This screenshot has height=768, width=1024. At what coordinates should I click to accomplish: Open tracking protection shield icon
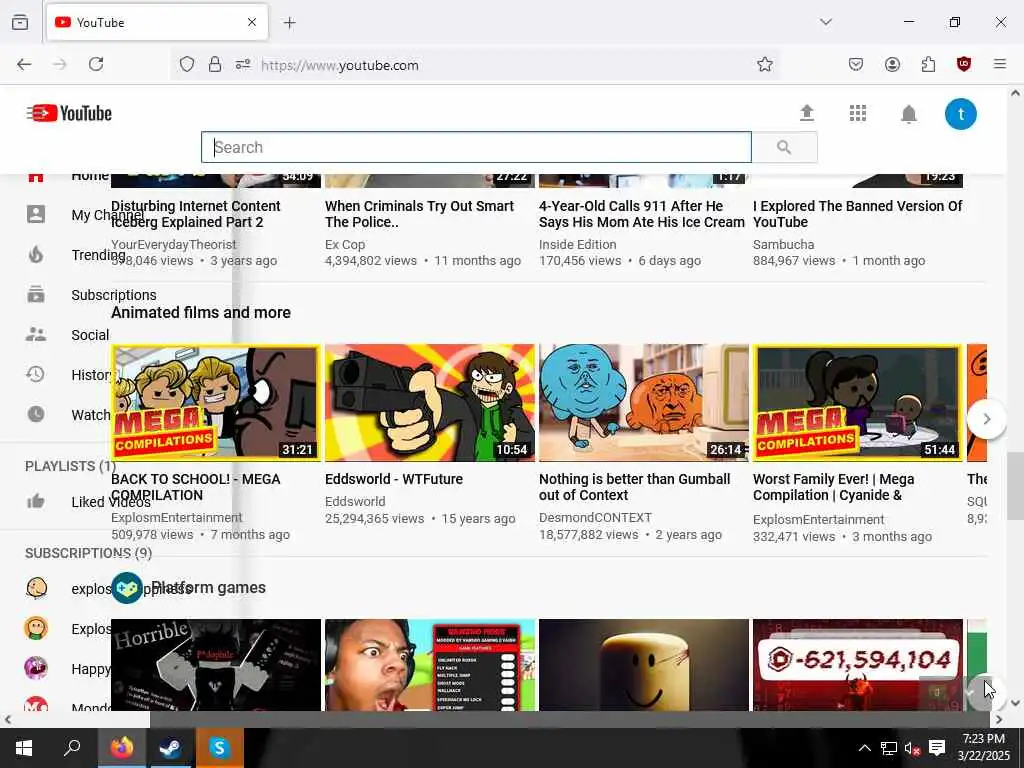(x=187, y=64)
